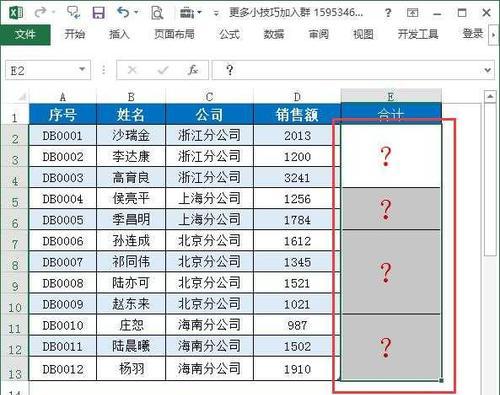The height and width of the screenshot is (395, 500).
Task: Click the quick print briefcase icon
Action: [187, 13]
